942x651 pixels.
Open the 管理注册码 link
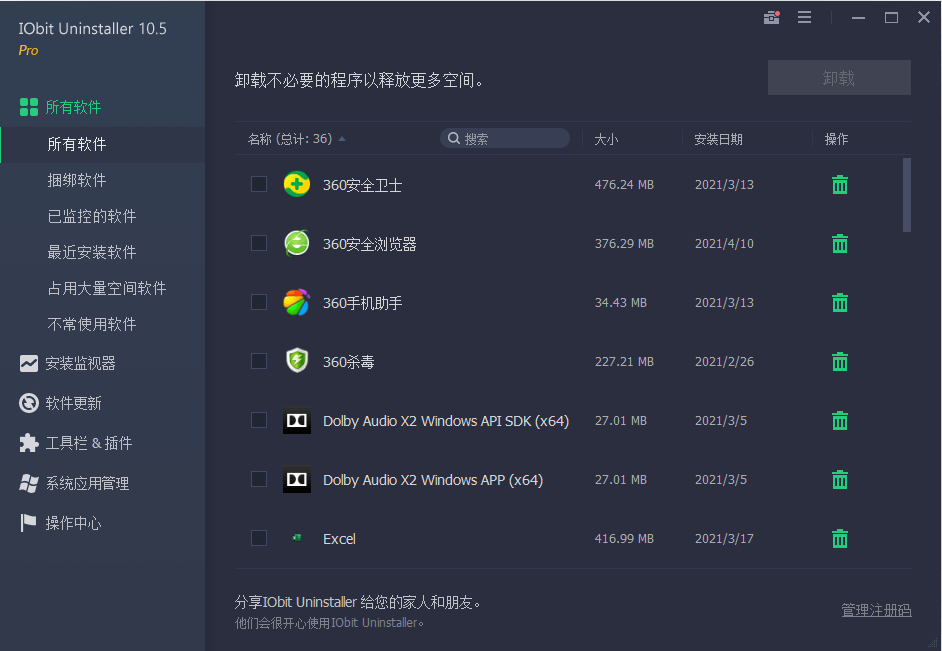tap(876, 609)
